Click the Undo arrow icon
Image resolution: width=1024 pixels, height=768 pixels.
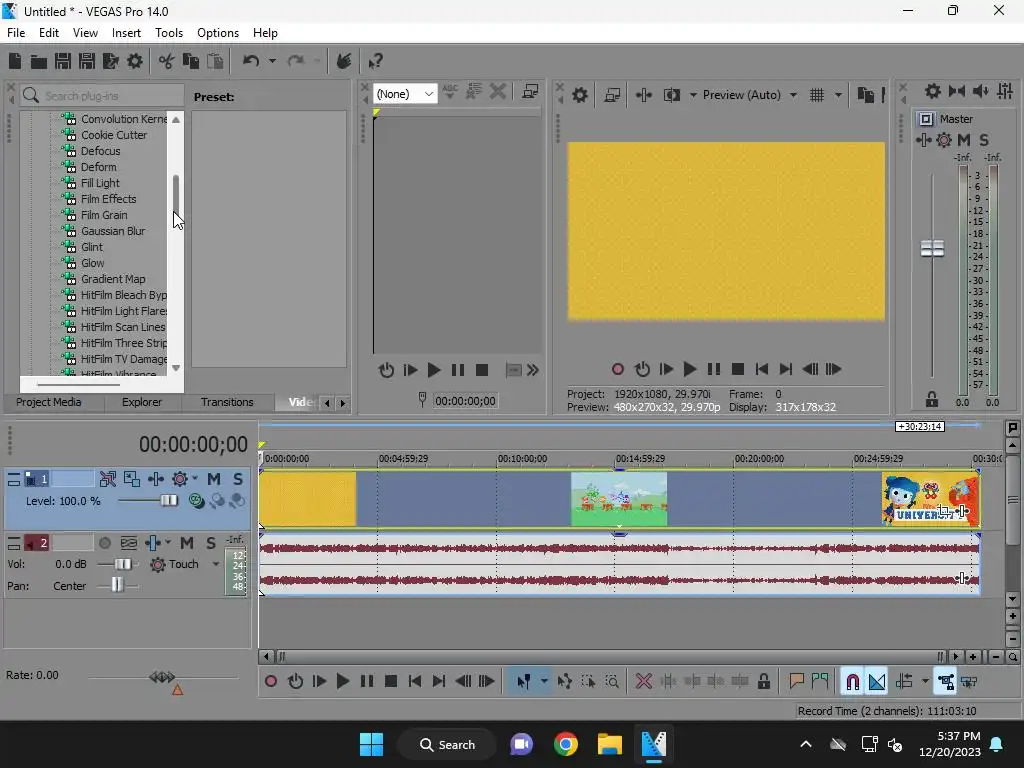[251, 61]
